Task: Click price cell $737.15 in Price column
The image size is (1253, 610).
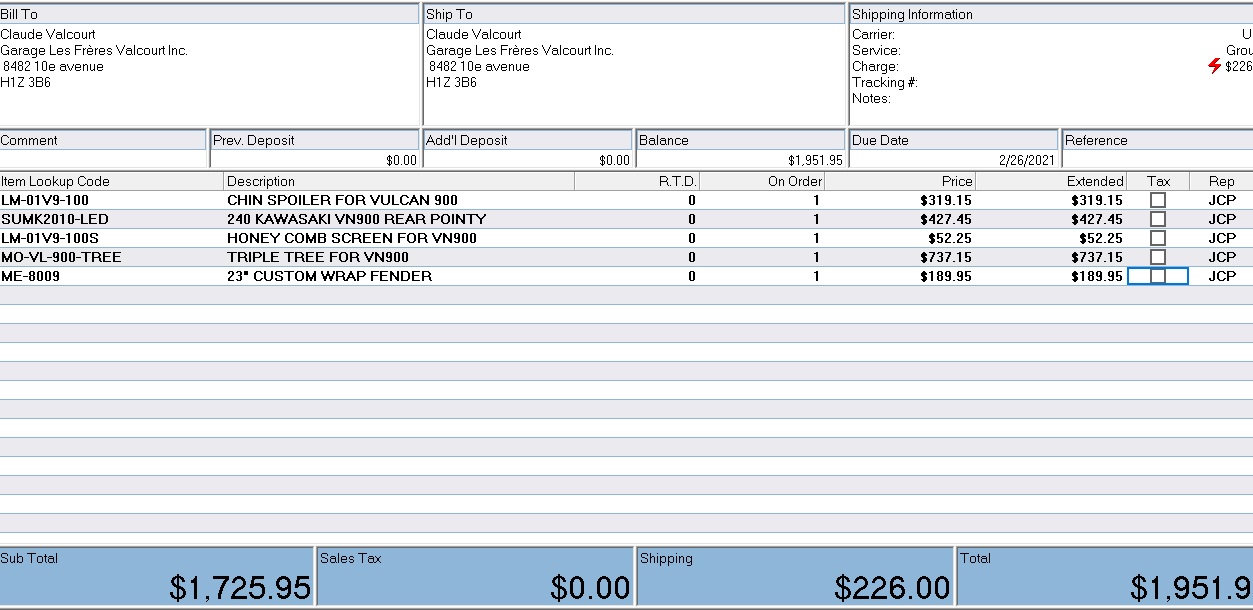Action: (946, 257)
